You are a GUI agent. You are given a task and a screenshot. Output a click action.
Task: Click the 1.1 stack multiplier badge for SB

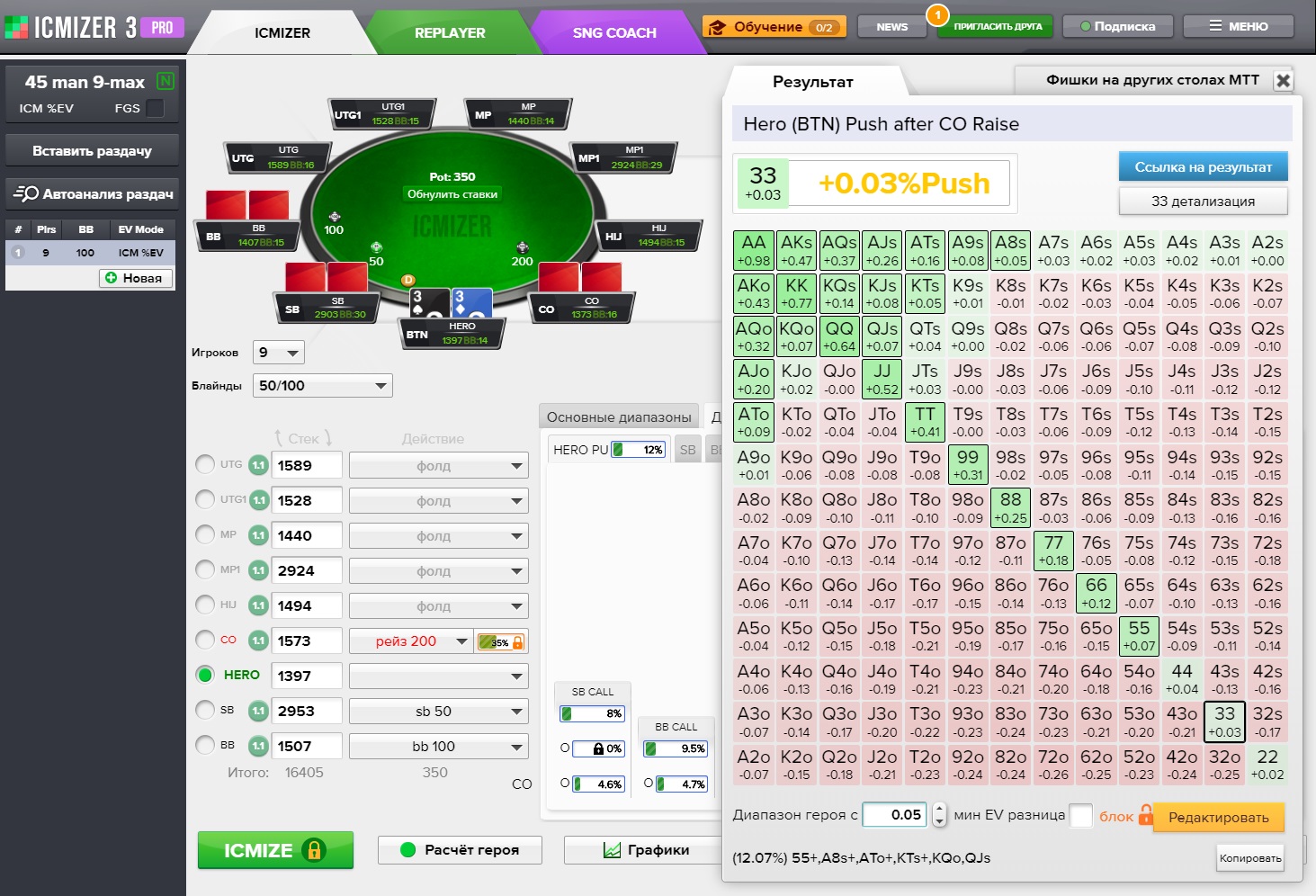[258, 711]
